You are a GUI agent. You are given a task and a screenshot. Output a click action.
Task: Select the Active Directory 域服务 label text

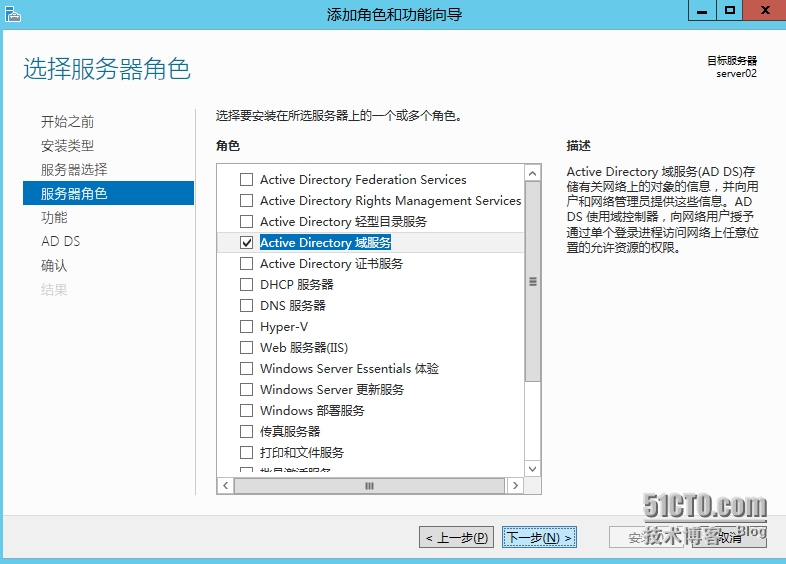click(x=325, y=243)
